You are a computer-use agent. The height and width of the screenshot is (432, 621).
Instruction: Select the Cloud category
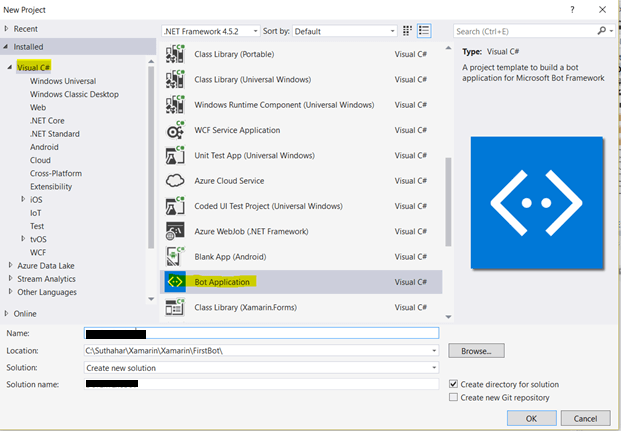coord(40,160)
